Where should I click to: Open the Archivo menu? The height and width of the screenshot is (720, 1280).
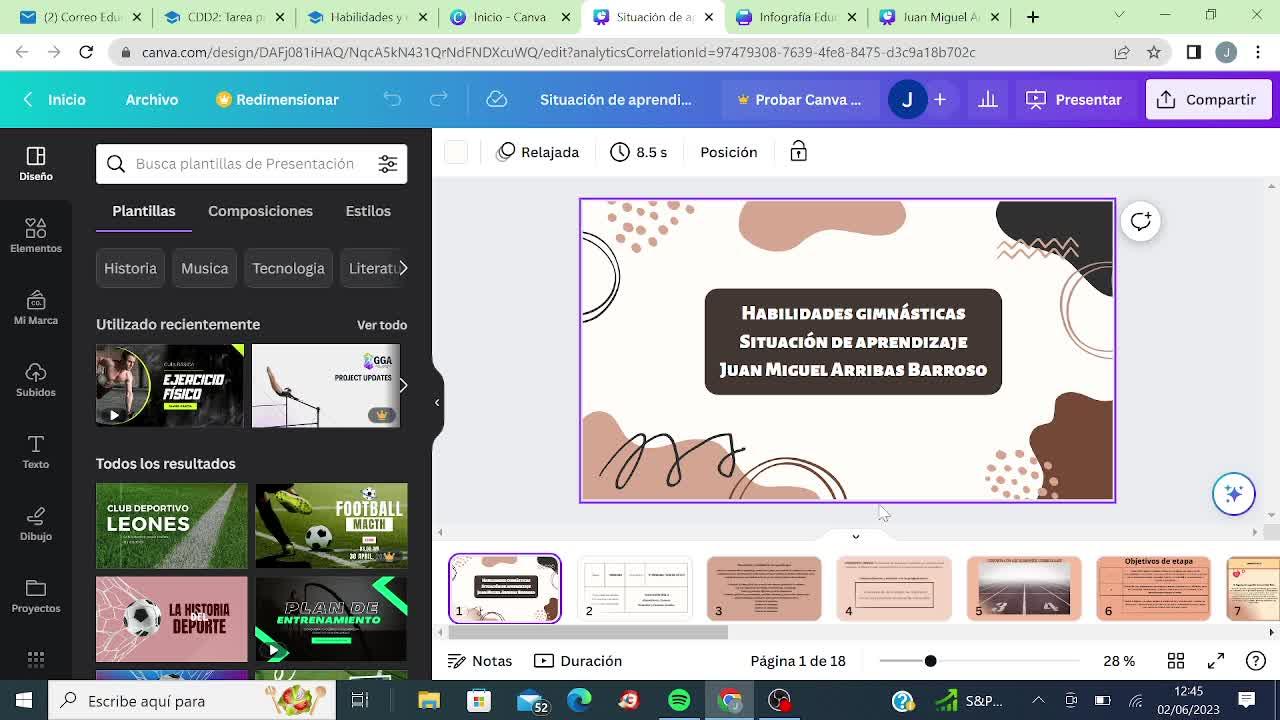pyautogui.click(x=152, y=100)
